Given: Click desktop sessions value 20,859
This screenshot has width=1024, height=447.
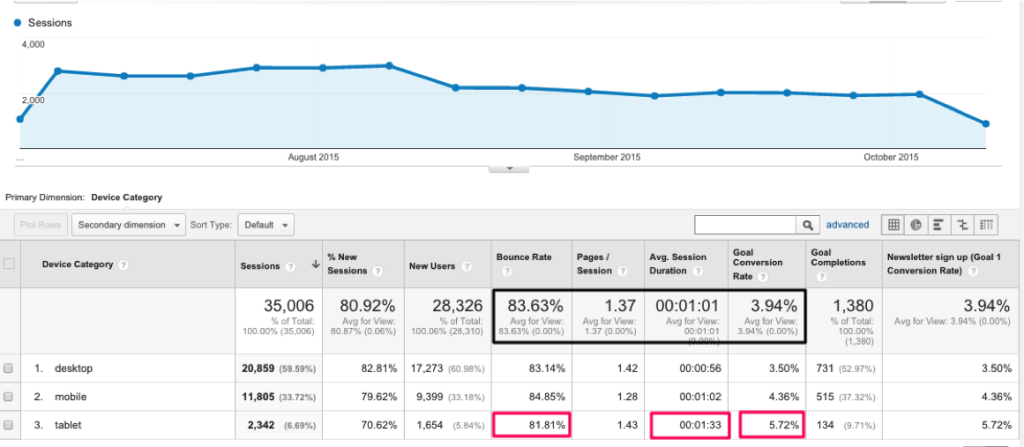Looking at the screenshot, I should pyautogui.click(x=259, y=368).
